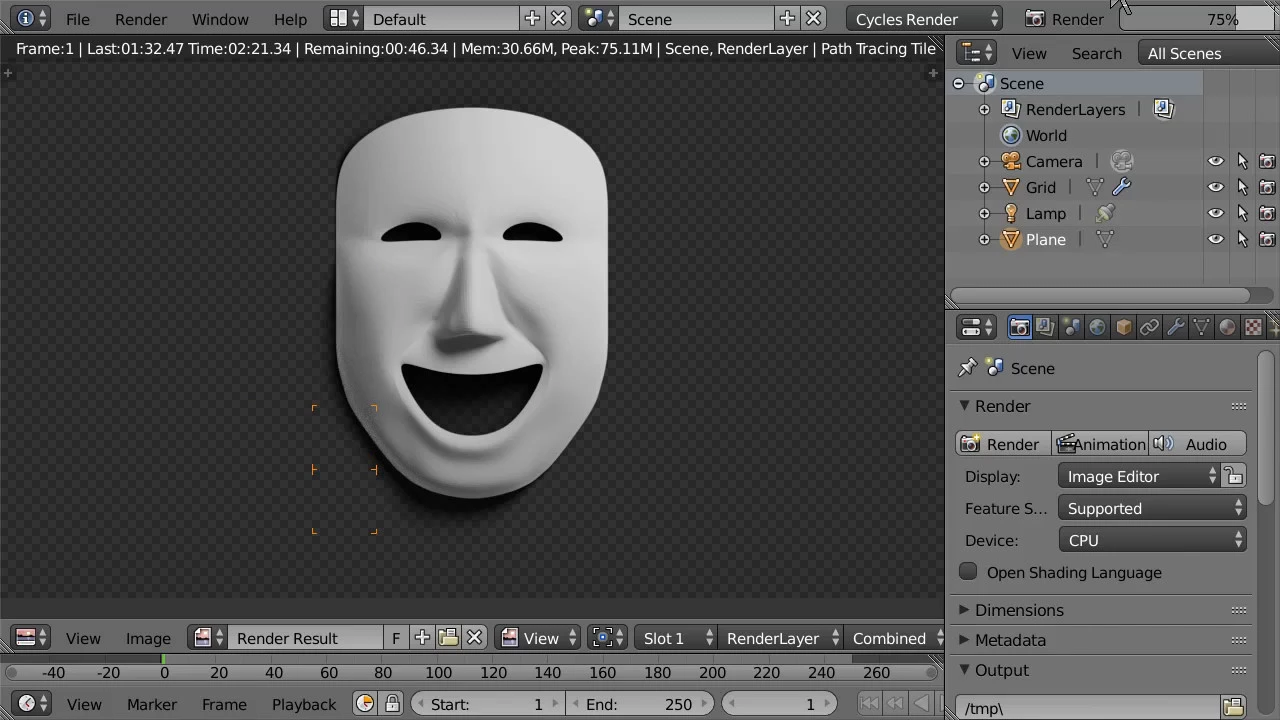Open the output folder browse icon
This screenshot has width=1280, height=720.
tap(1233, 708)
